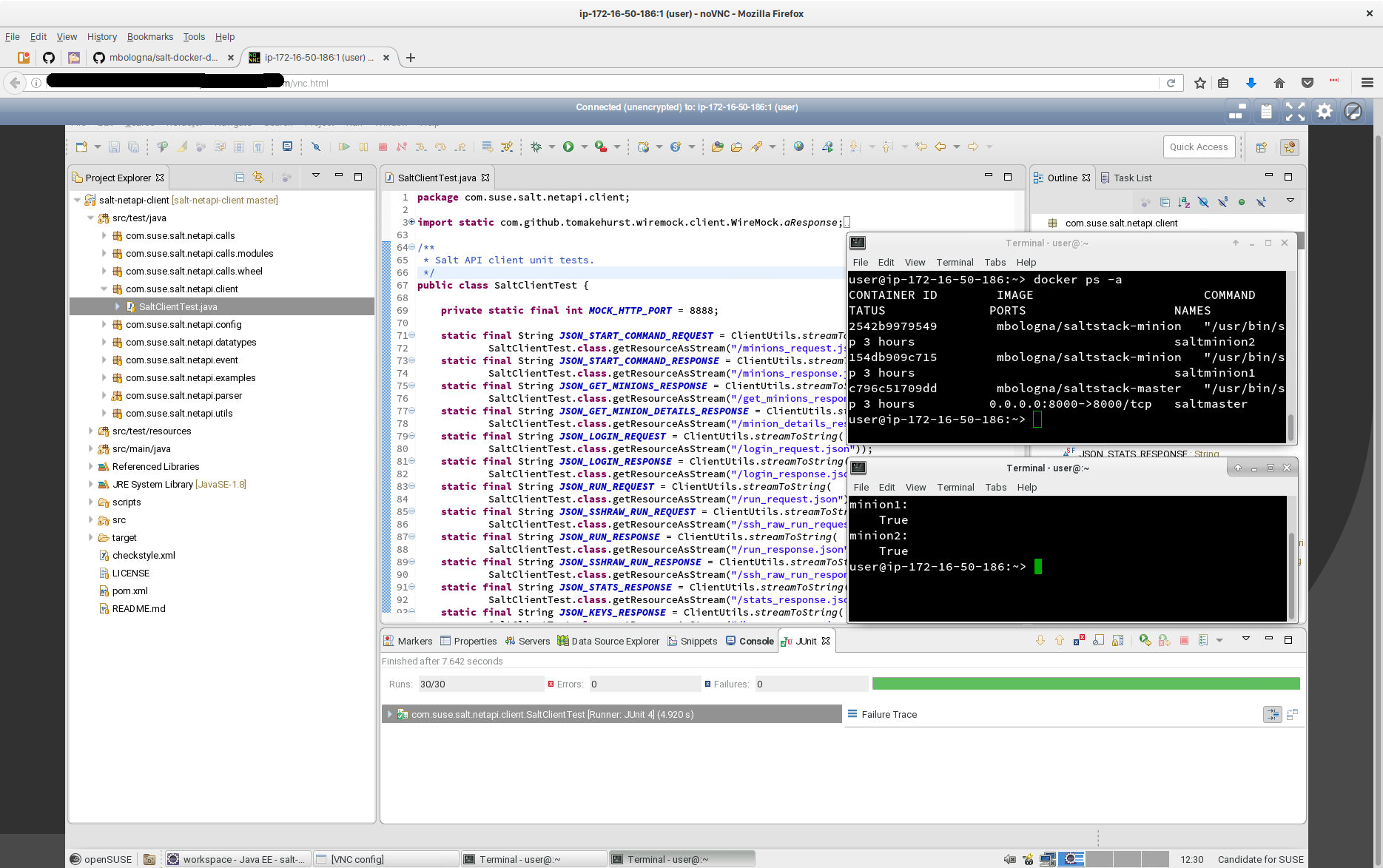Open openSUSE start menu in taskbar
This screenshot has height=868, width=1383.
[x=101, y=859]
